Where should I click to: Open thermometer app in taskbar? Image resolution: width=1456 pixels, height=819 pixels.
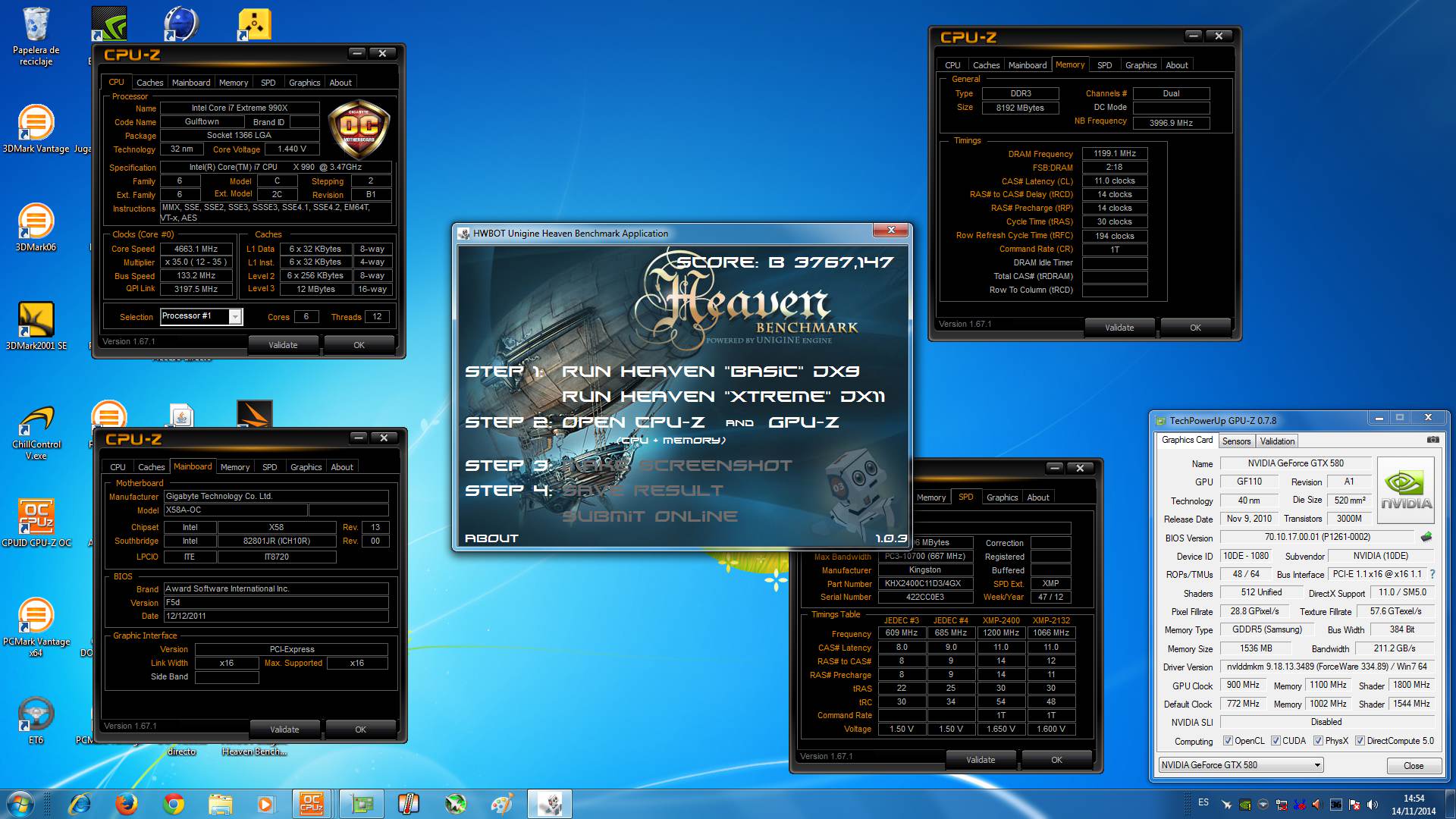coord(408,804)
